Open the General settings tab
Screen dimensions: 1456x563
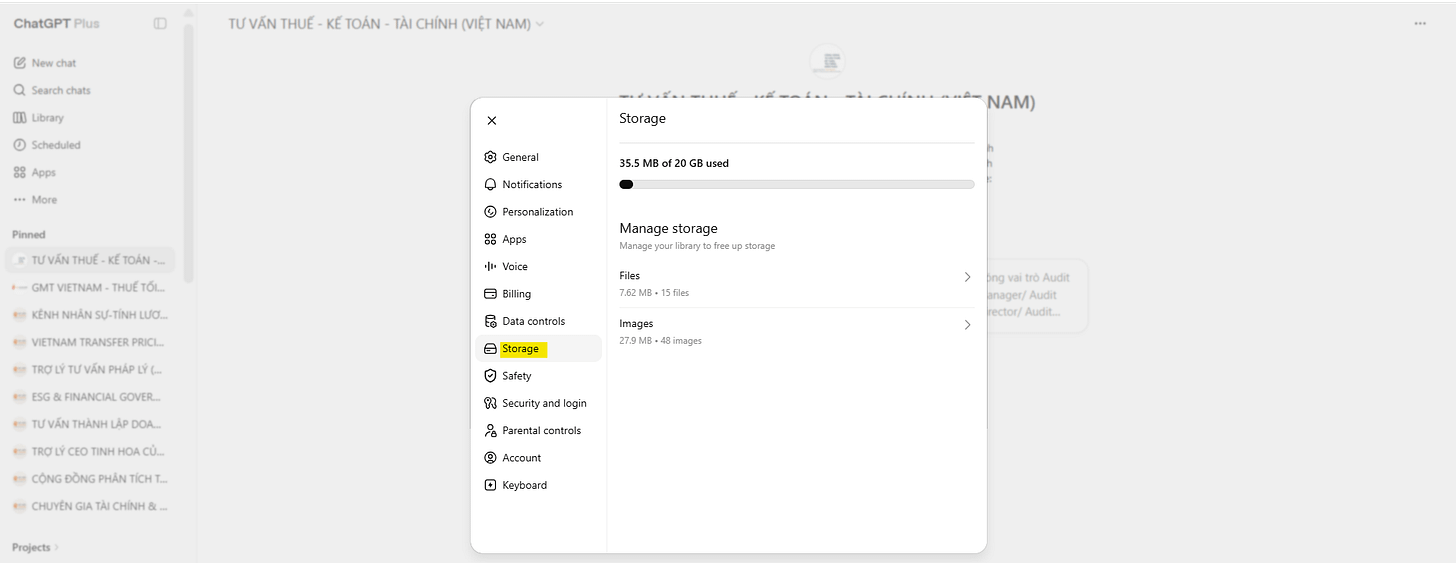(537, 157)
